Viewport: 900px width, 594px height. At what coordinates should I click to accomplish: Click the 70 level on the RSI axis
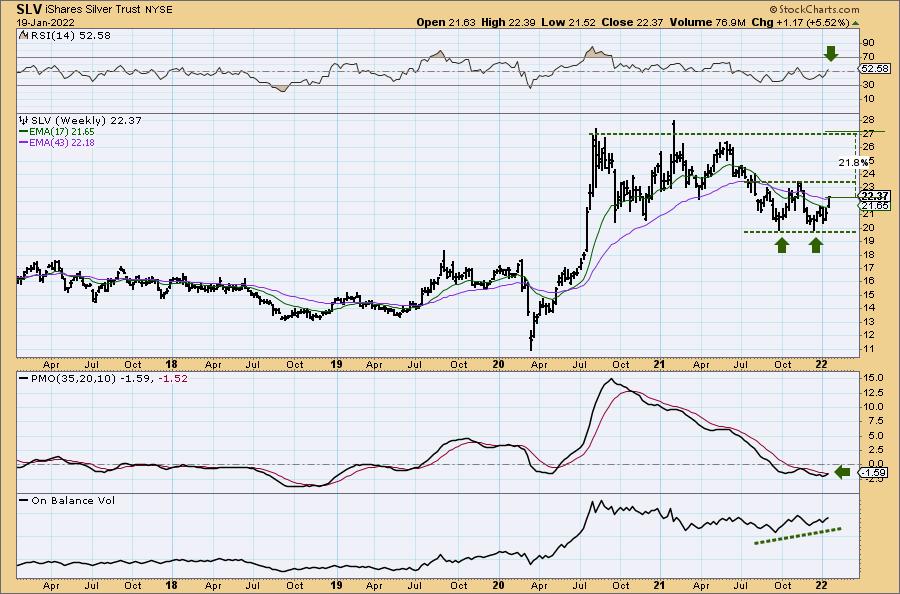click(x=867, y=57)
